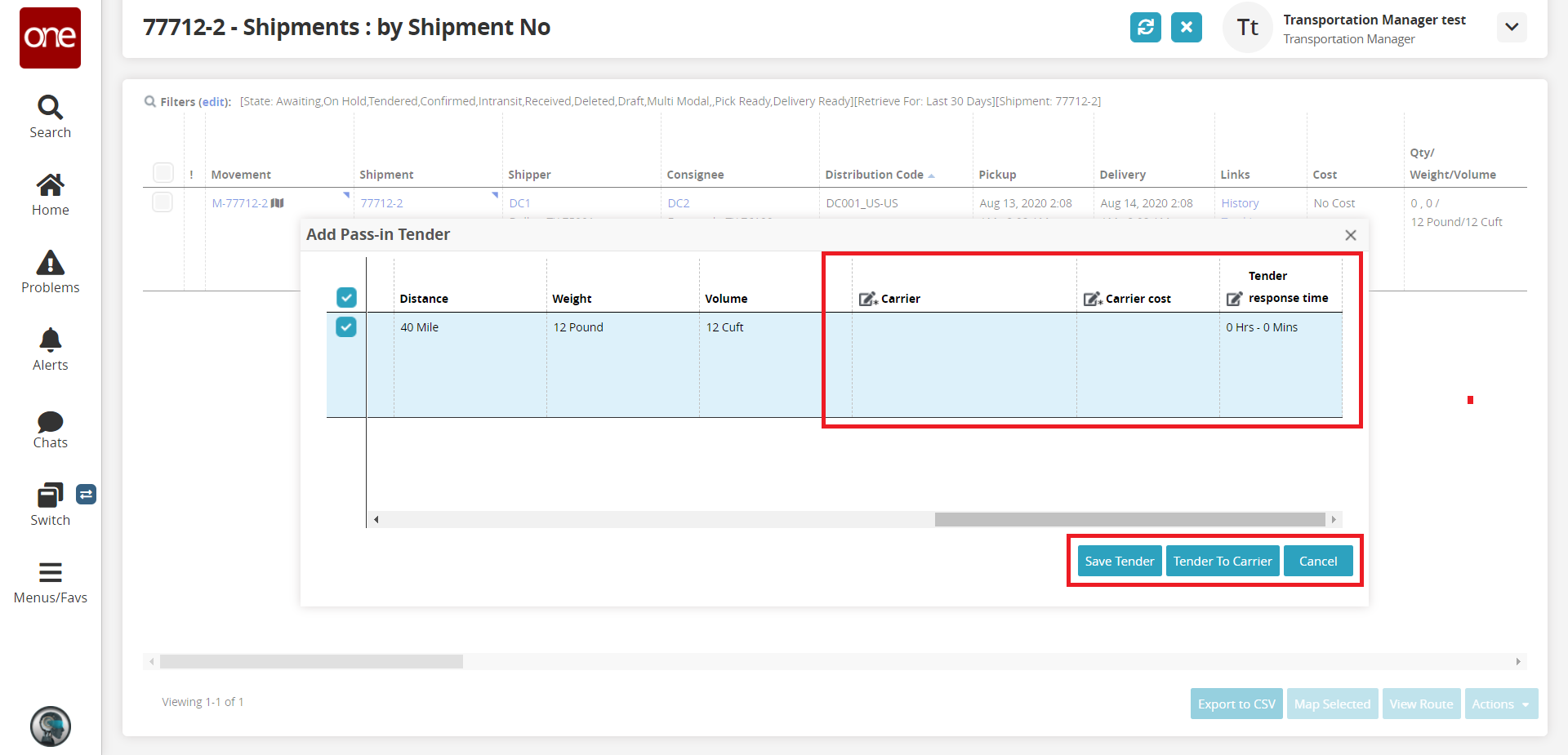Open Alerts bell icon
The image size is (1568, 755).
(50, 340)
